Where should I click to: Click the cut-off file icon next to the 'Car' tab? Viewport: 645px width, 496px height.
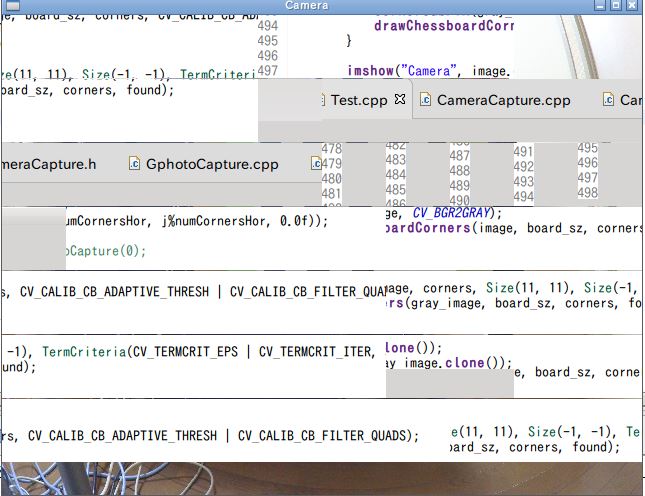click(x=608, y=100)
